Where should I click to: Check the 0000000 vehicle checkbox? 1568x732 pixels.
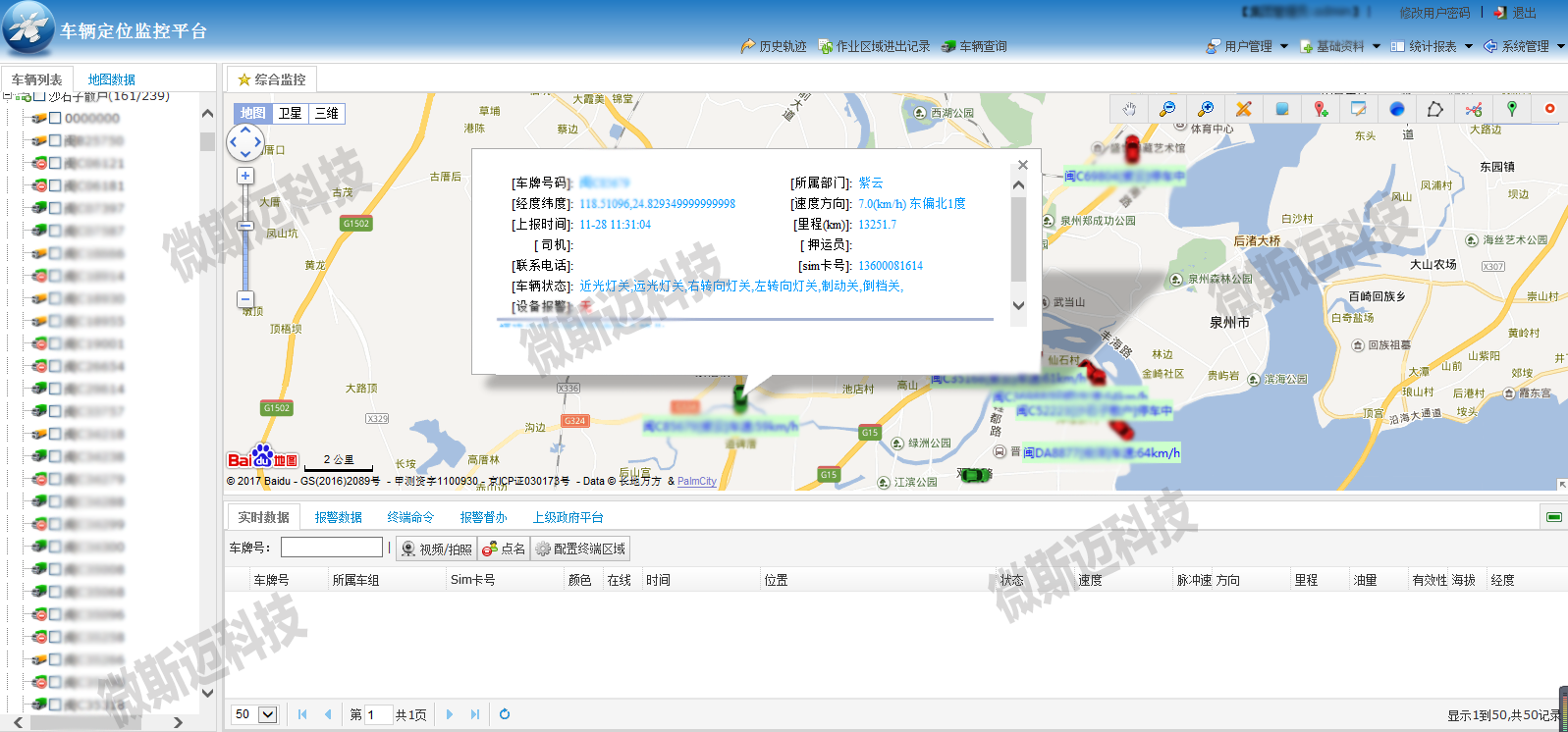coord(55,118)
